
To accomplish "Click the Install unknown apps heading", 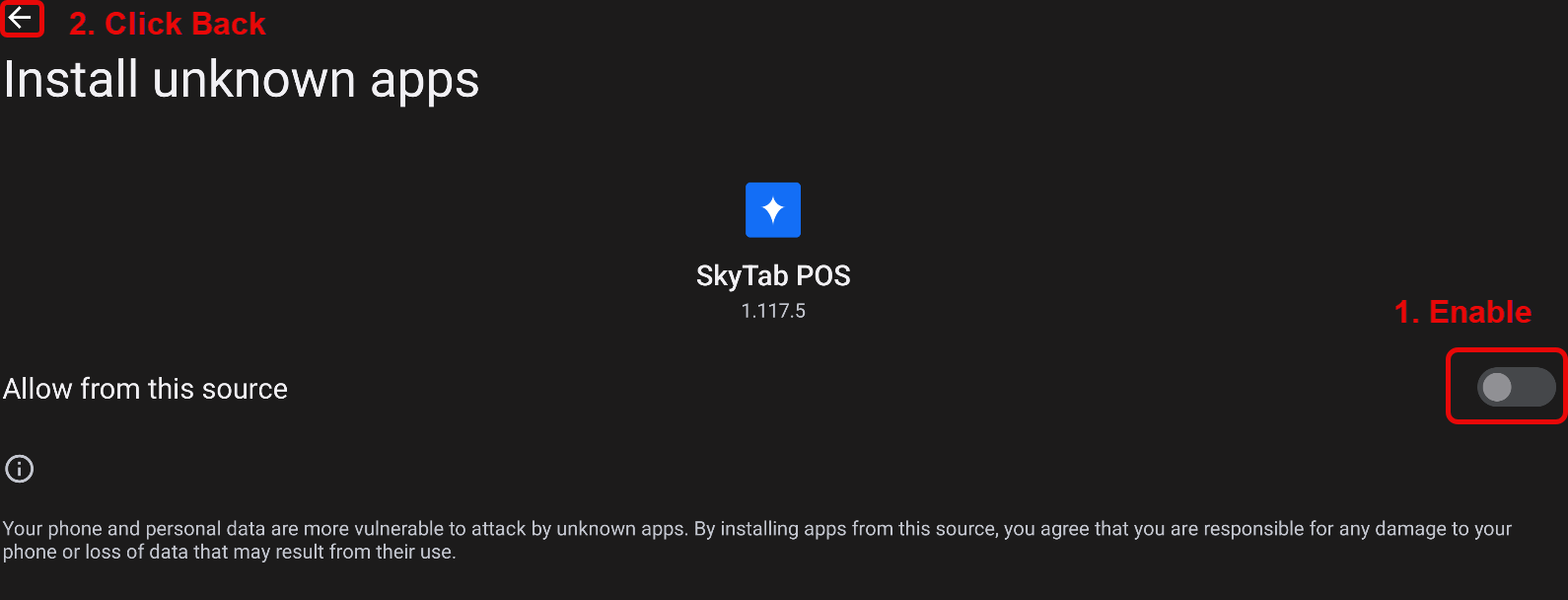I will (x=242, y=80).
